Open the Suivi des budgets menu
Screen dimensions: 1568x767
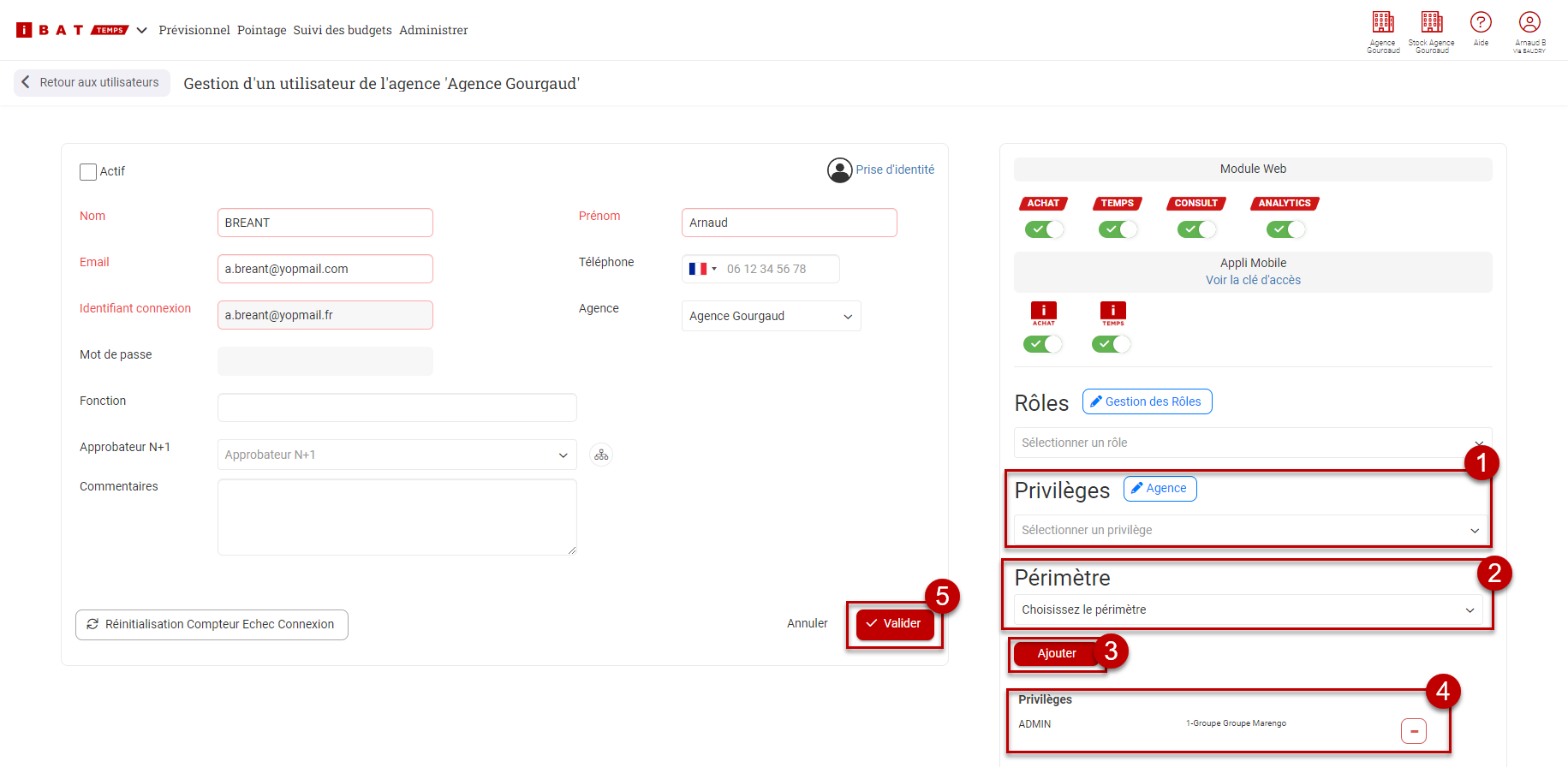click(342, 30)
